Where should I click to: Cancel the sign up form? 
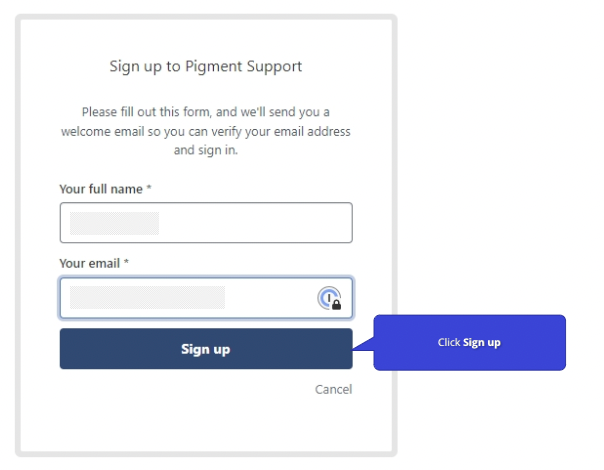[333, 389]
